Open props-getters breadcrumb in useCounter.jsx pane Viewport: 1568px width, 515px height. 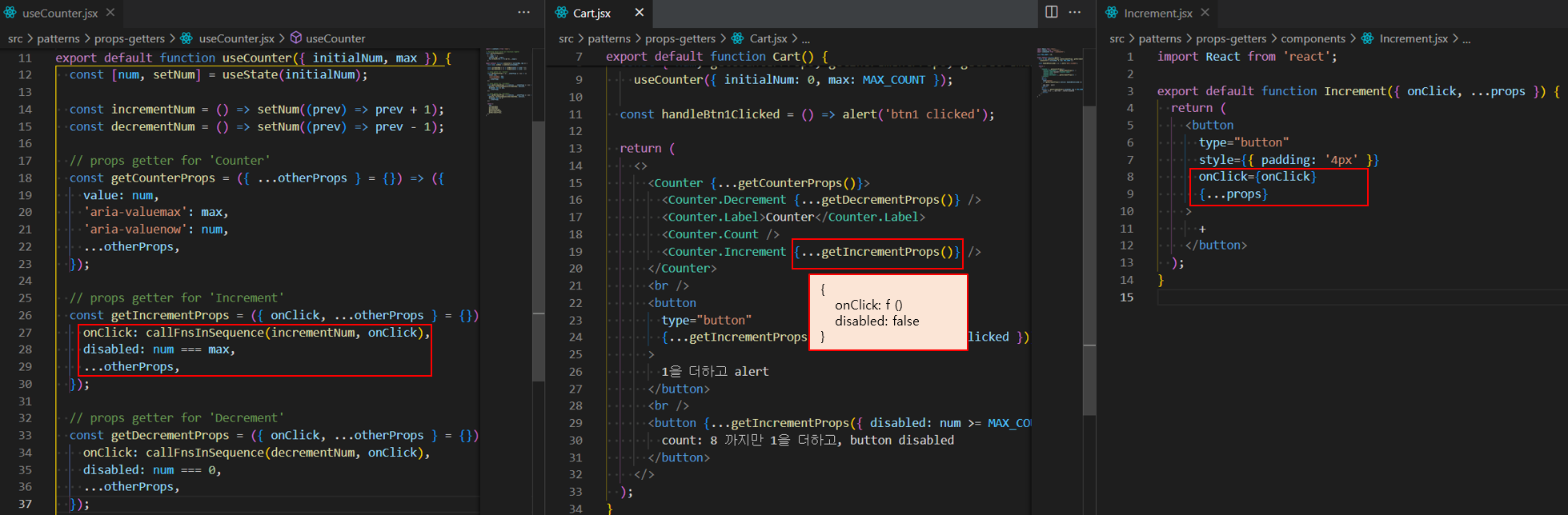pyautogui.click(x=130, y=38)
